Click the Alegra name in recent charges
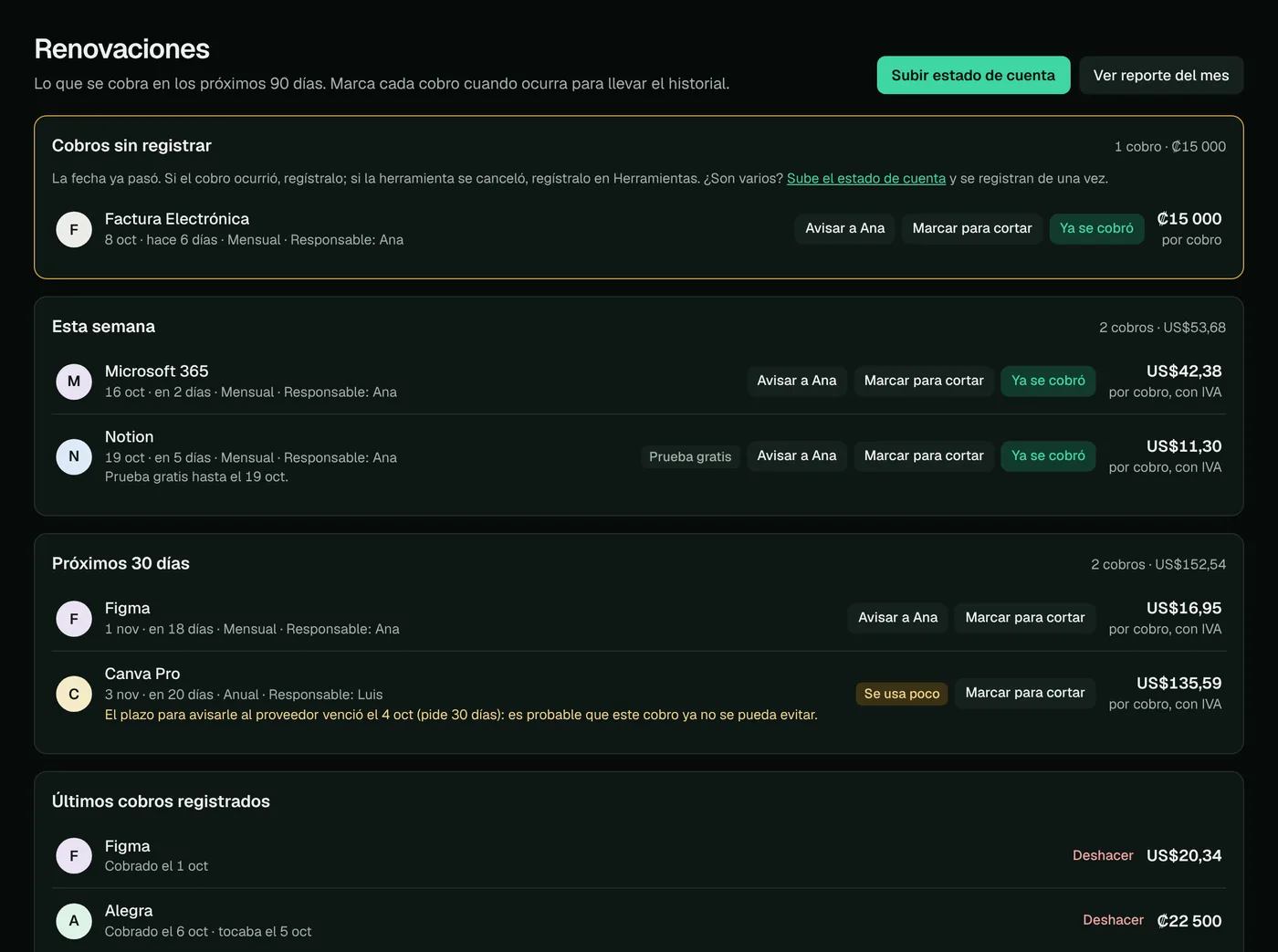This screenshot has height=952, width=1278. coord(129,911)
